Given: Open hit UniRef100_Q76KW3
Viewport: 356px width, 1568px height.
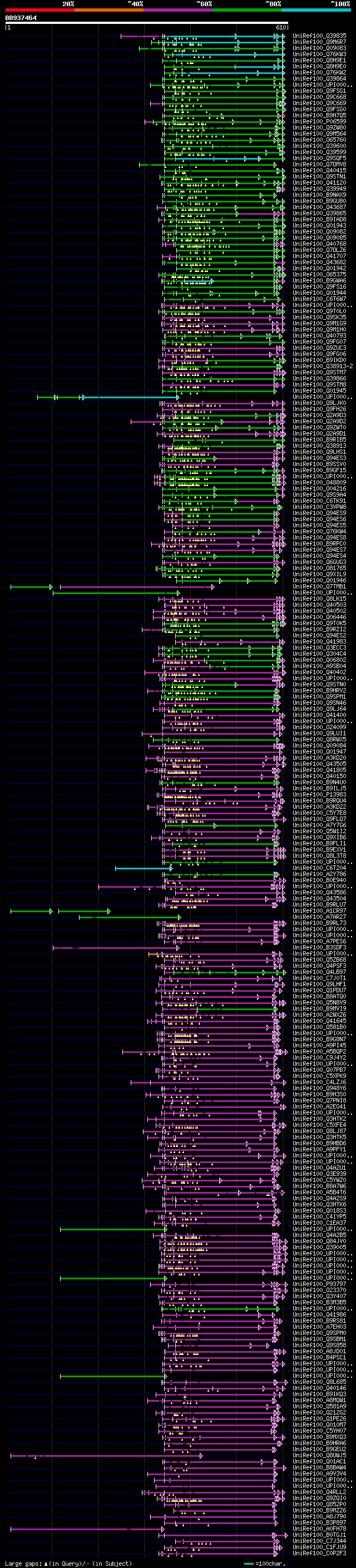Looking at the screenshot, I should click(x=319, y=54).
